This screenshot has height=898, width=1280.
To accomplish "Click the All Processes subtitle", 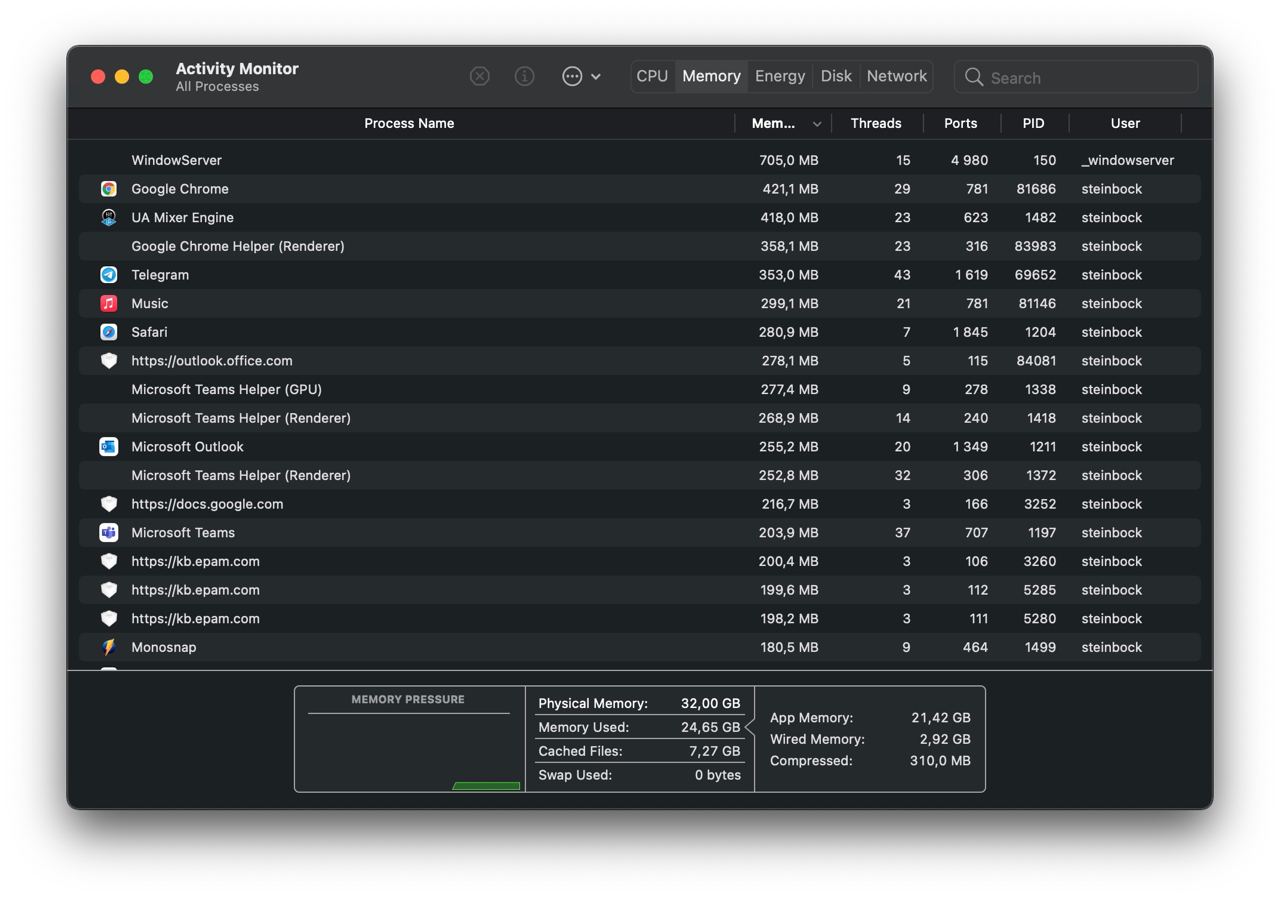I will 217,87.
